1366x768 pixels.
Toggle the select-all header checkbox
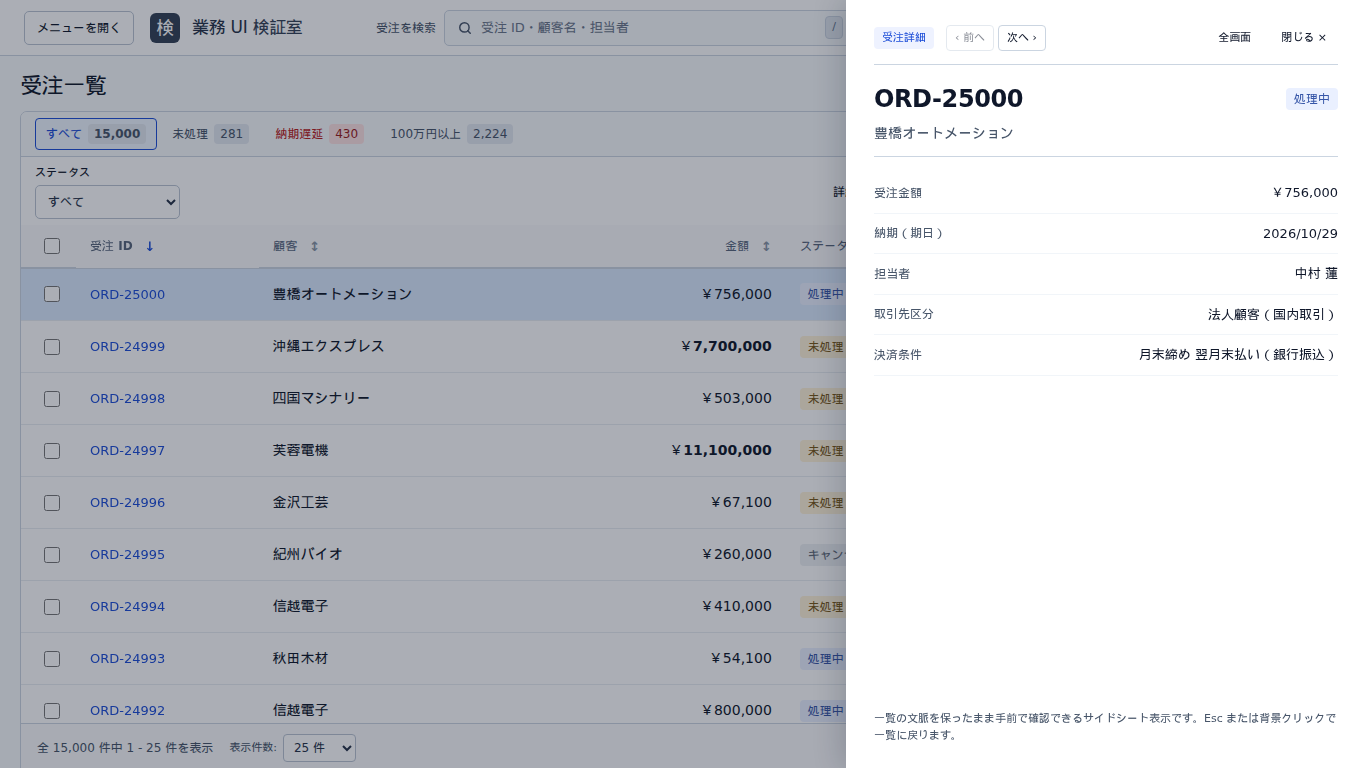pos(52,246)
